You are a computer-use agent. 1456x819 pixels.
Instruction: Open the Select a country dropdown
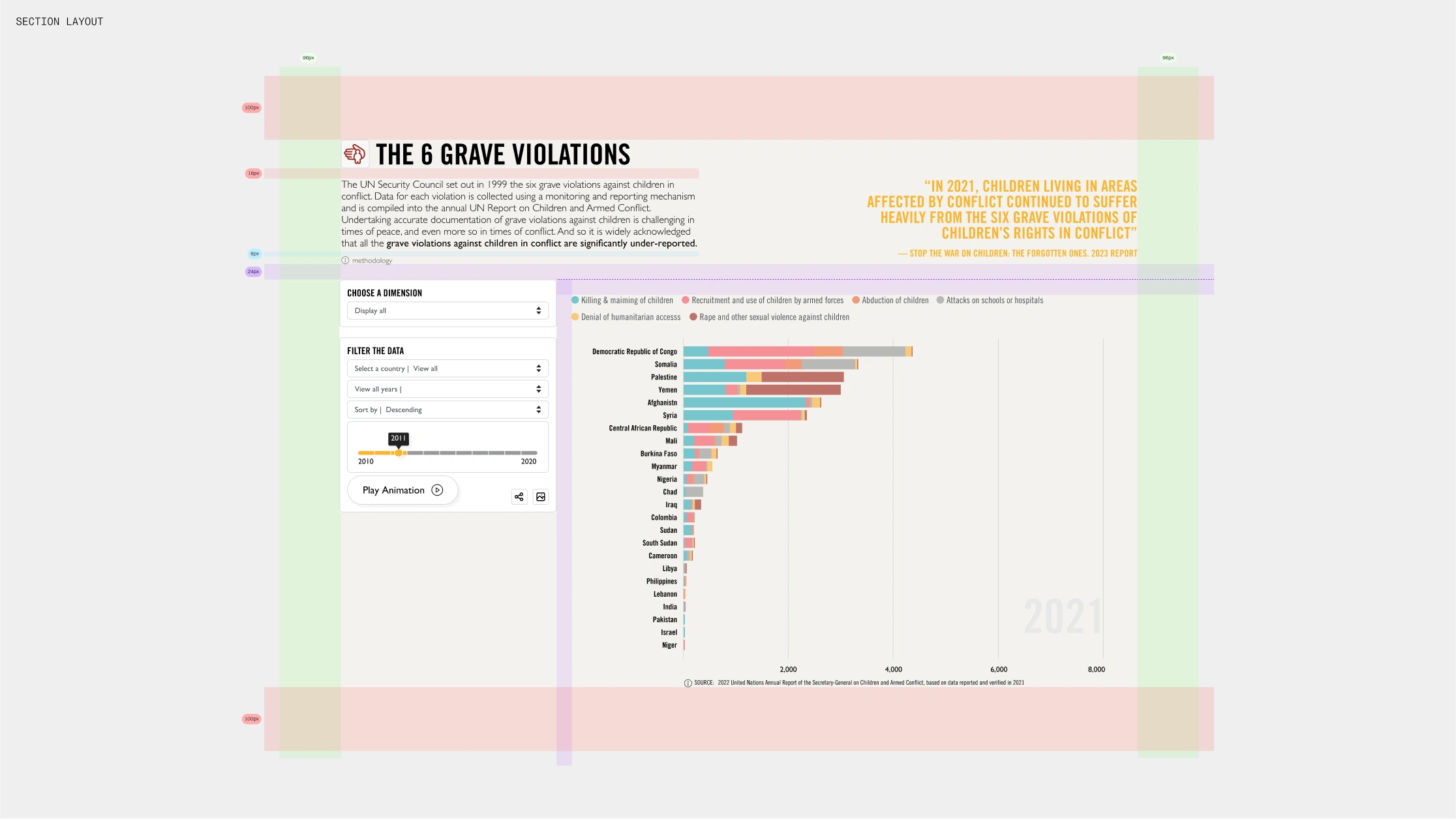[x=447, y=369]
